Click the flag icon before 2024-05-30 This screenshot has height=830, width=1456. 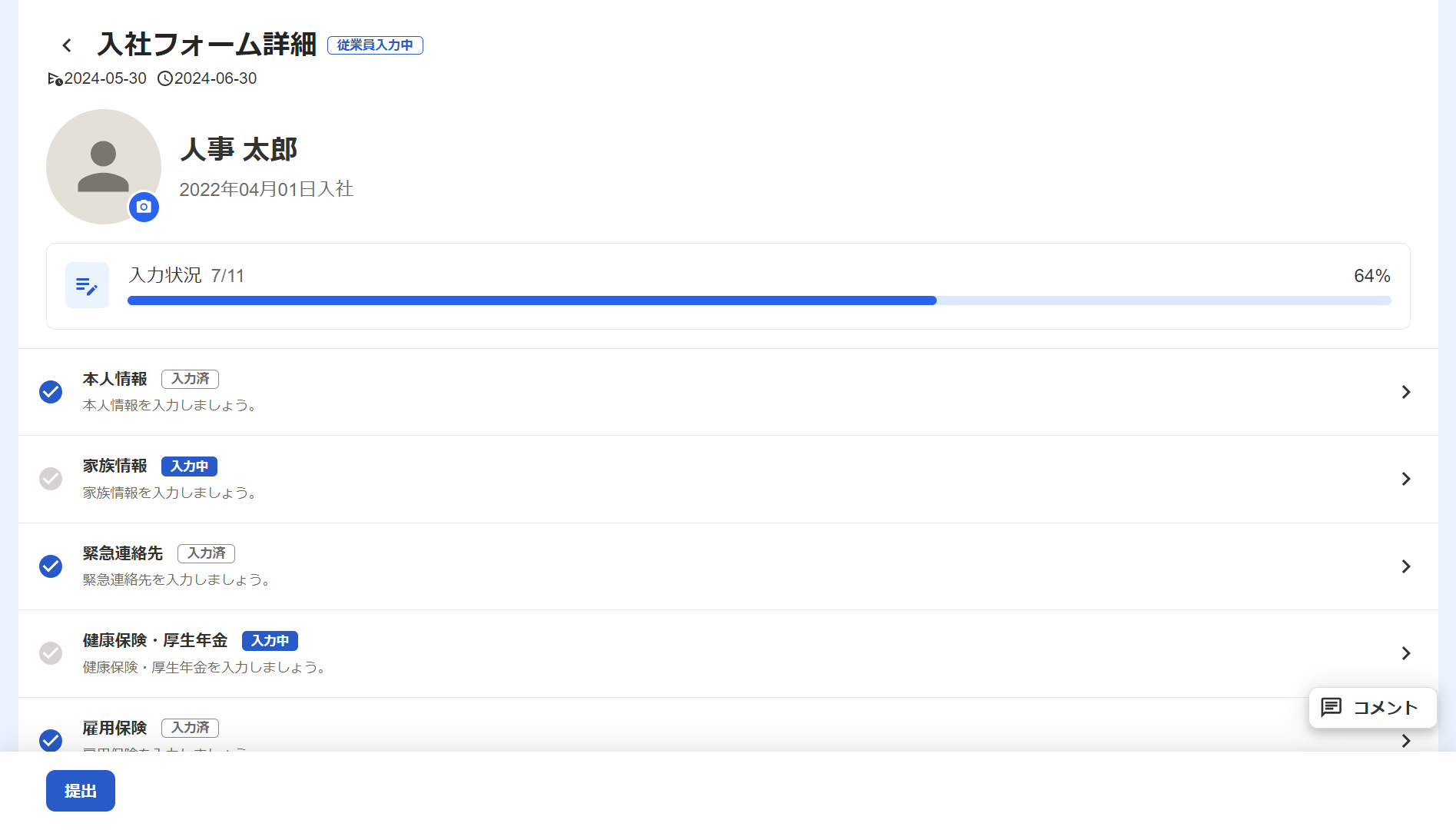point(55,79)
